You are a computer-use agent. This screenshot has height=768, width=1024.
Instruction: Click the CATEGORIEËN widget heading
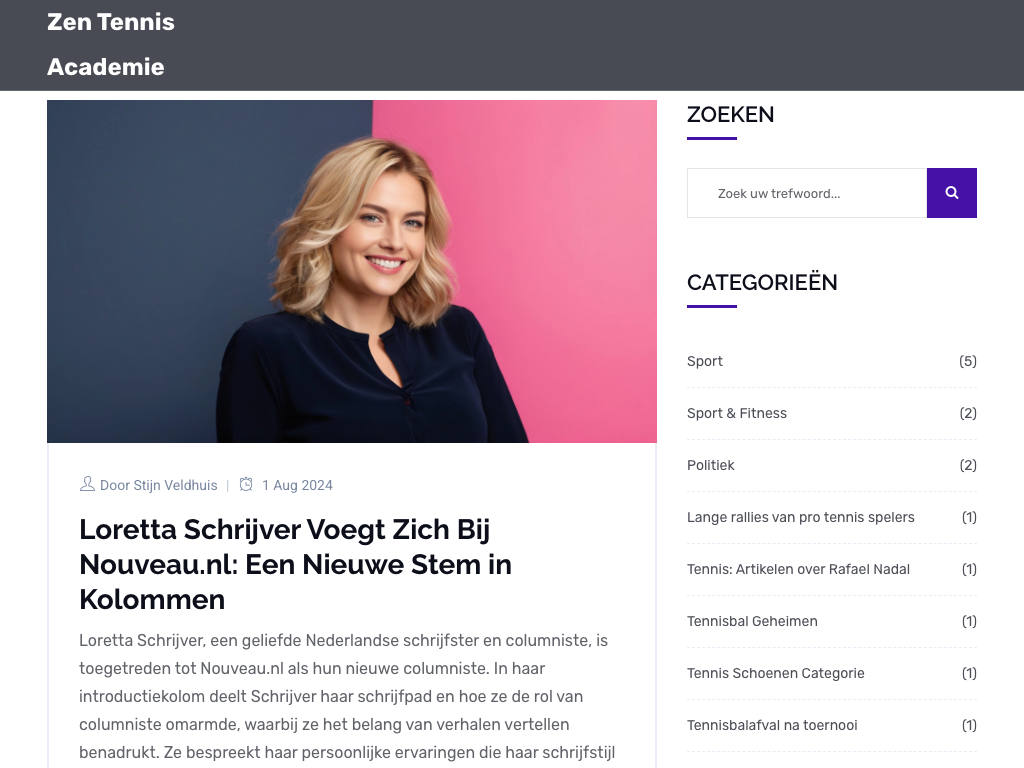pos(762,283)
